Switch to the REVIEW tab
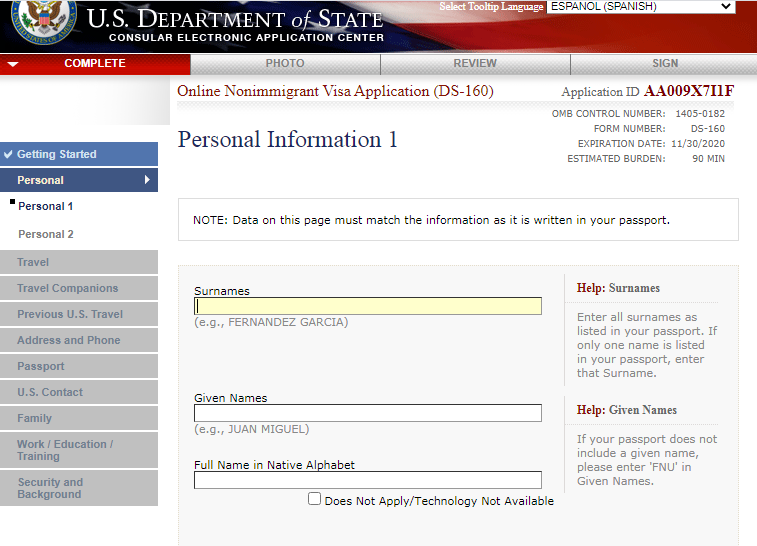The image size is (757, 546). click(475, 64)
